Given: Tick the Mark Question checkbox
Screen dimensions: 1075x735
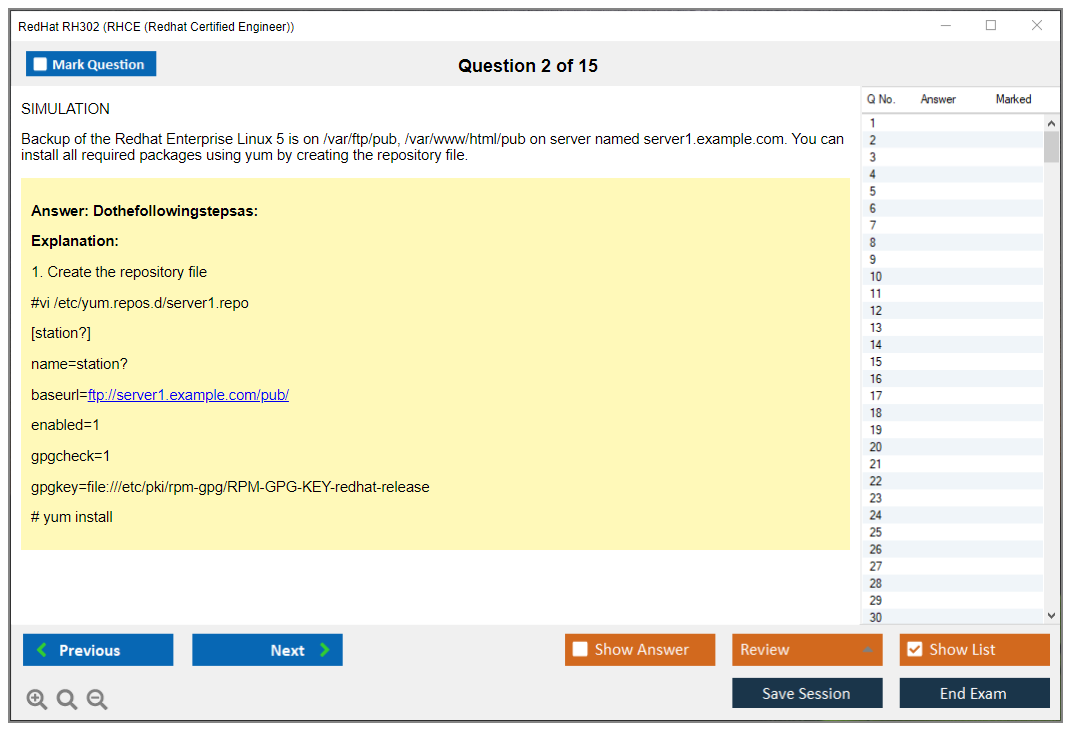Looking at the screenshot, I should tap(40, 64).
